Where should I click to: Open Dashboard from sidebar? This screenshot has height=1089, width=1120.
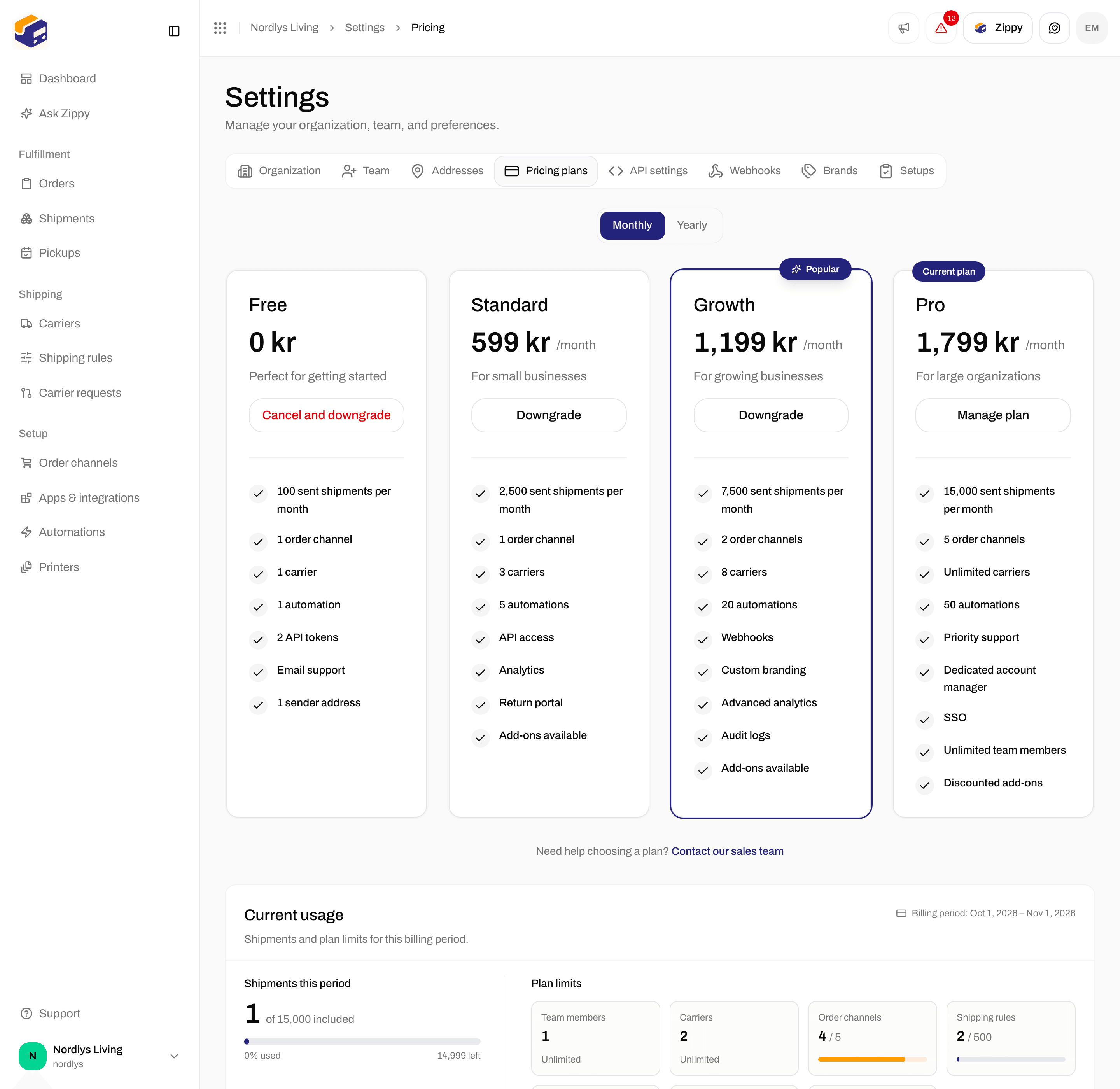[x=58, y=78]
